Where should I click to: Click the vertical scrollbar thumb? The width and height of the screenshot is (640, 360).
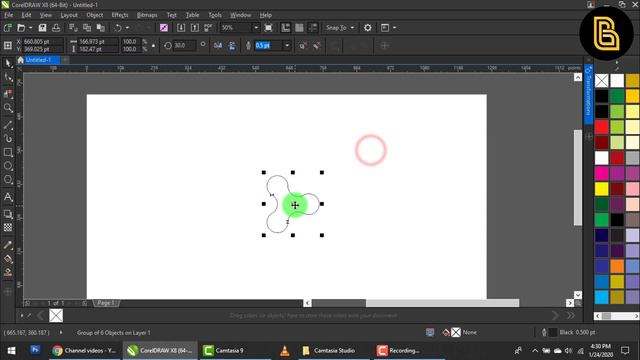point(578,178)
